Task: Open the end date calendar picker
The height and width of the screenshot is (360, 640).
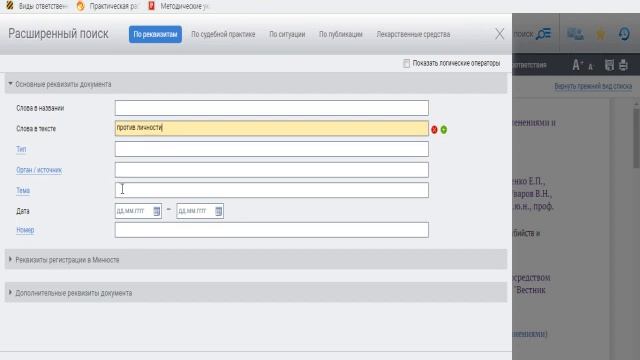Action: 218,211
